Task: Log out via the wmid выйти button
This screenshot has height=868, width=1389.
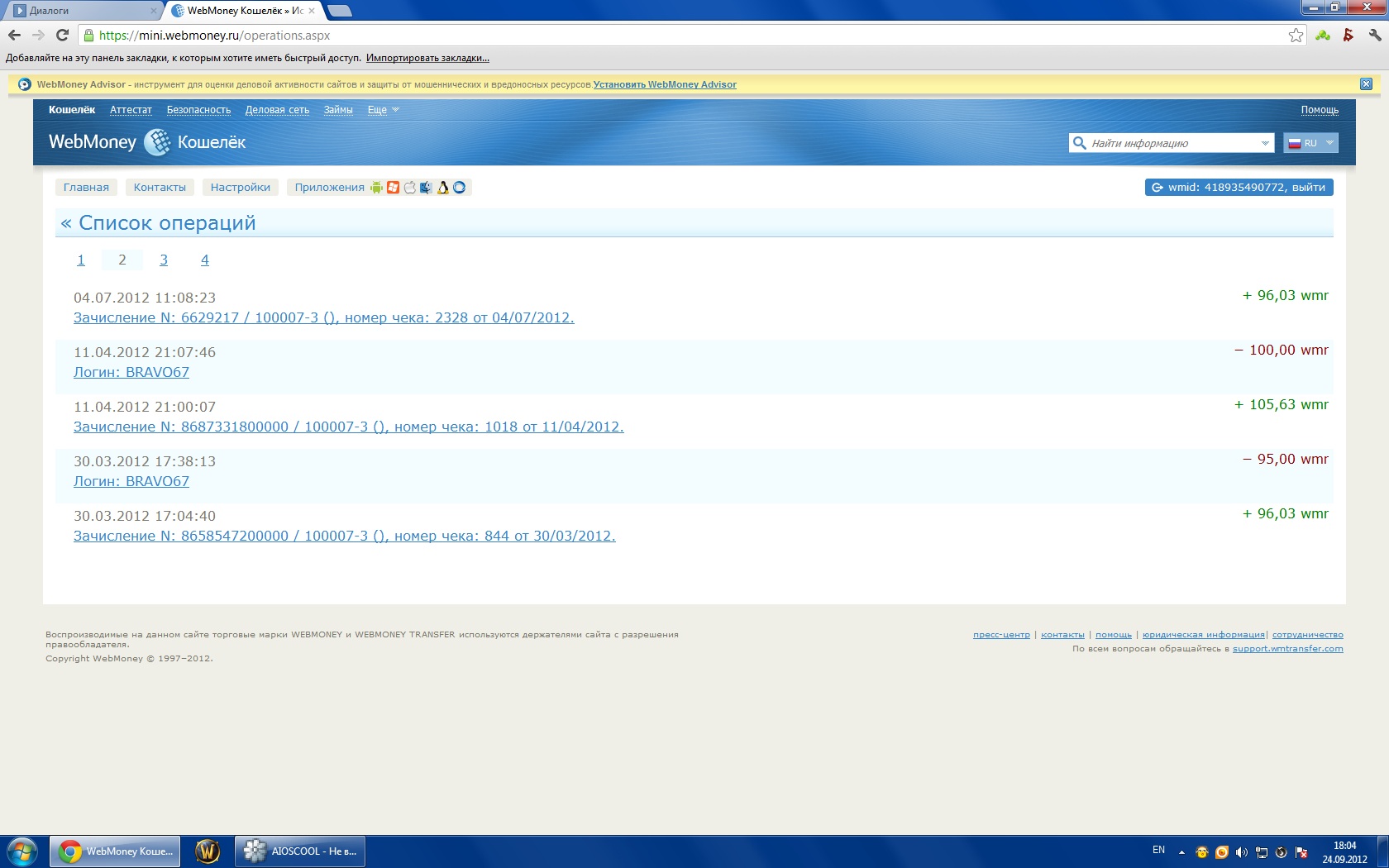Action: point(1239,188)
